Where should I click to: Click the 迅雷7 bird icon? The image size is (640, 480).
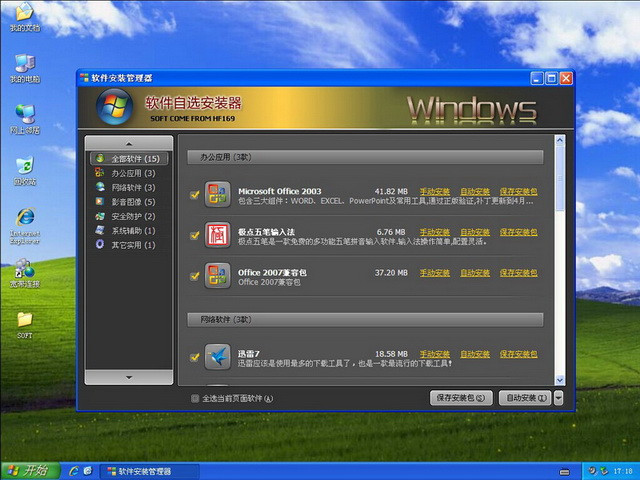[x=218, y=357]
